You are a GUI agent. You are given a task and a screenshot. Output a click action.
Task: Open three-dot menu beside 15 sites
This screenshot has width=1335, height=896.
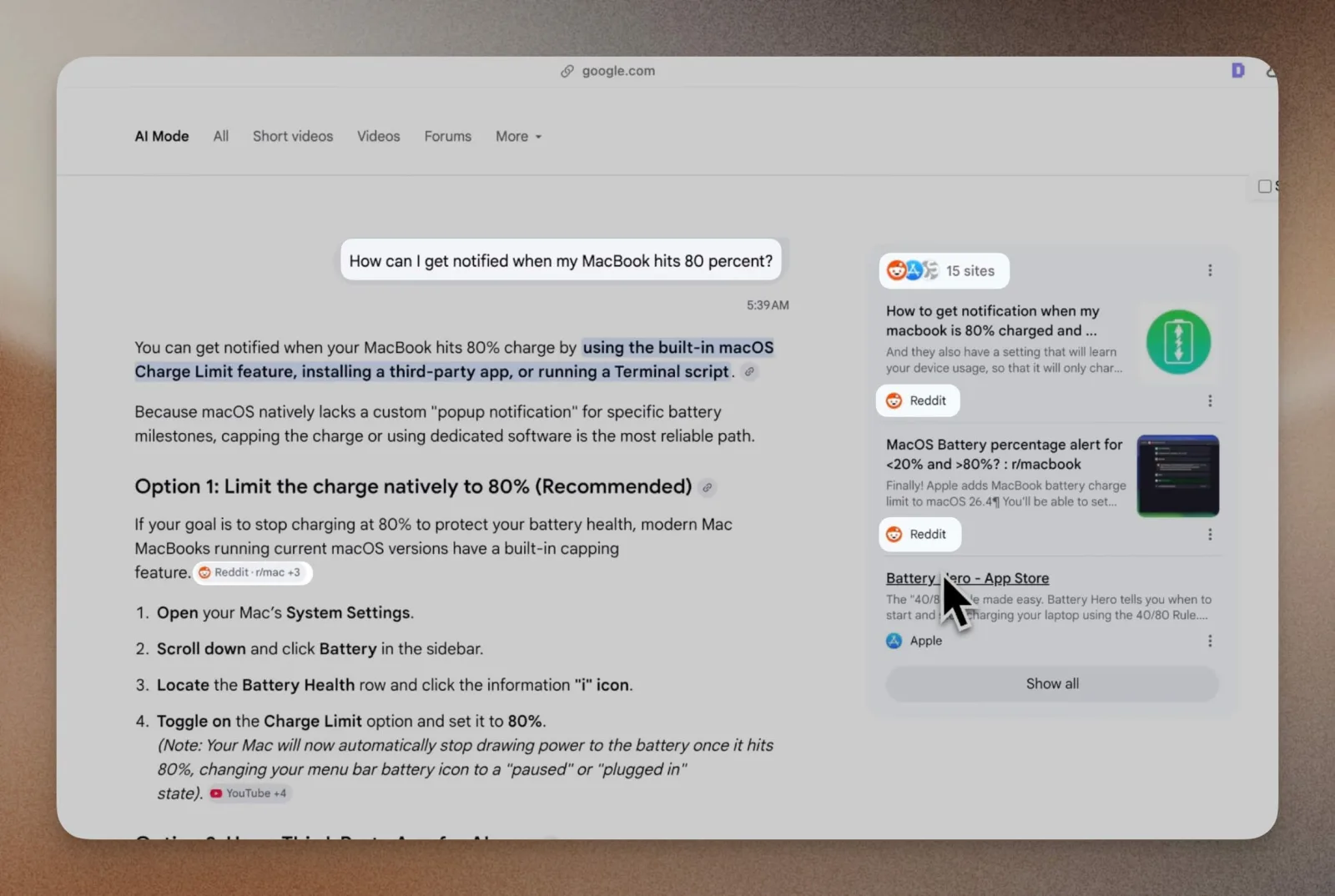click(x=1210, y=270)
